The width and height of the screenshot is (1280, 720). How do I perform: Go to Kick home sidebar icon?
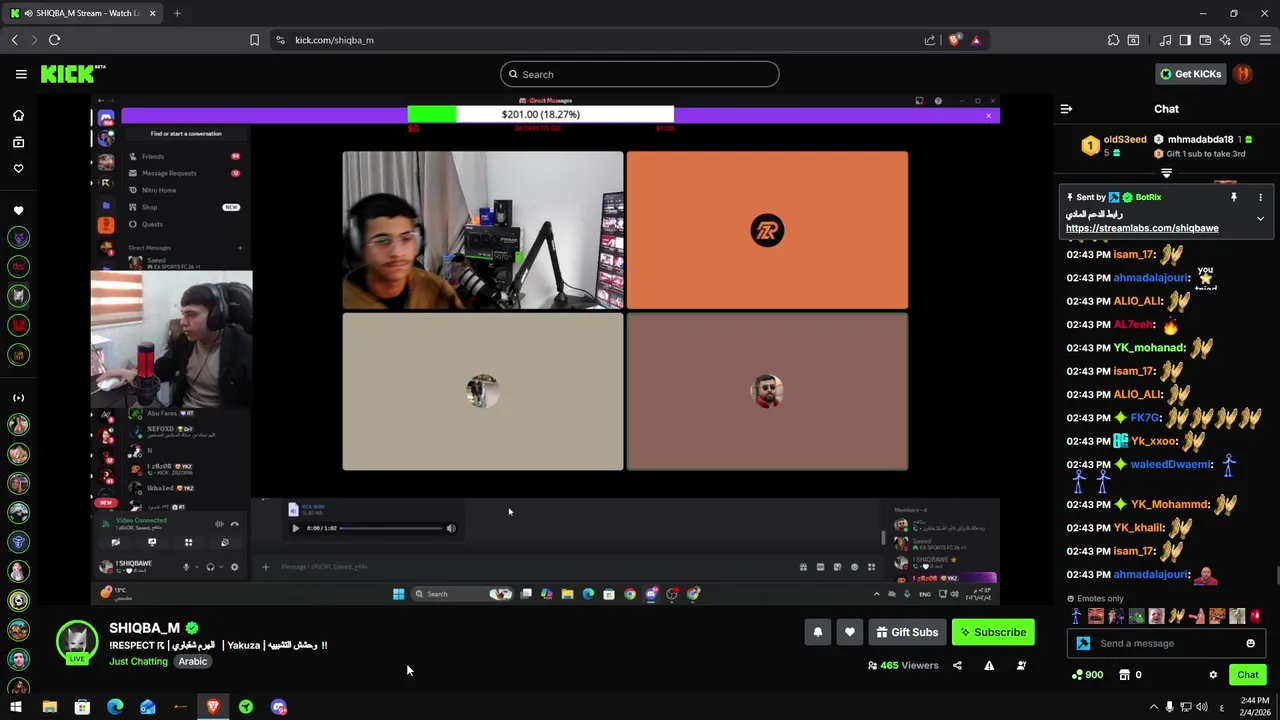tap(18, 116)
